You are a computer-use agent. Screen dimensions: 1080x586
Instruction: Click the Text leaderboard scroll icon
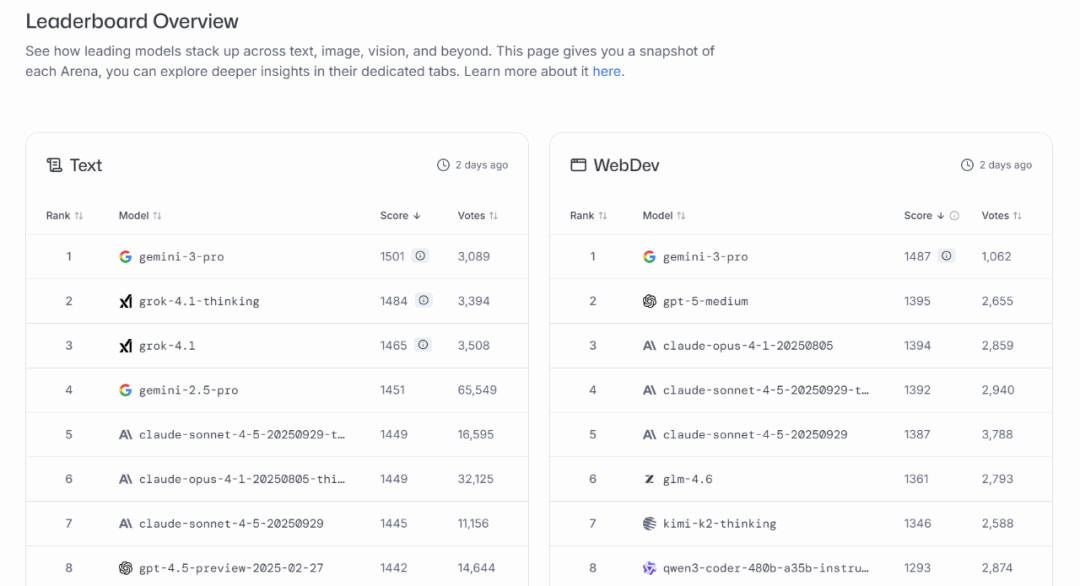point(54,165)
